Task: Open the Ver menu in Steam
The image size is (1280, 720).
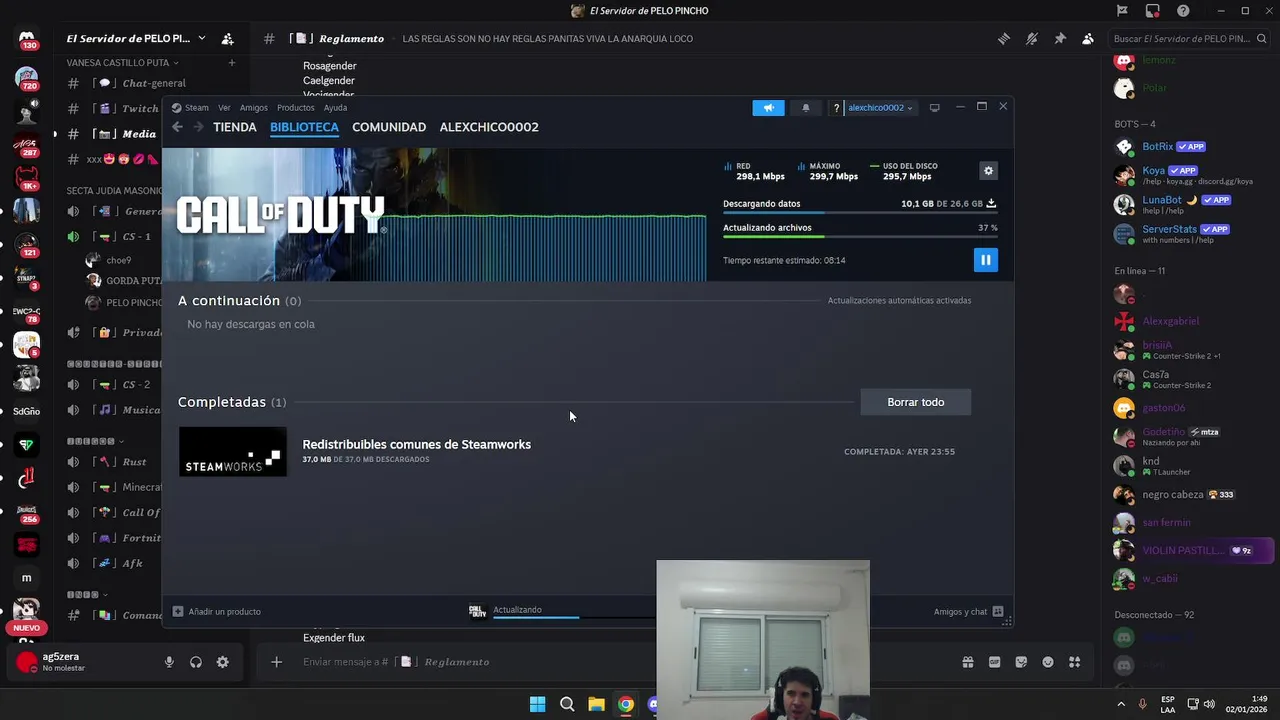Action: [x=224, y=108]
